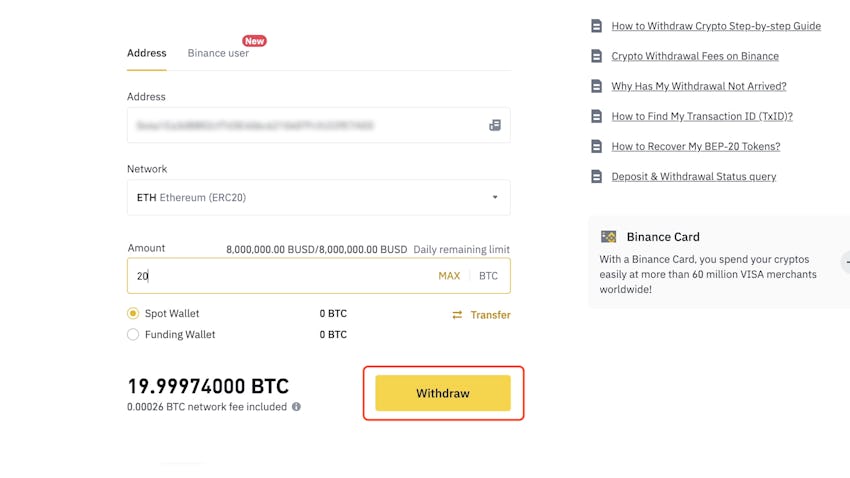The height and width of the screenshot is (478, 850).
Task: Click the Binance Card icon
Action: click(608, 237)
